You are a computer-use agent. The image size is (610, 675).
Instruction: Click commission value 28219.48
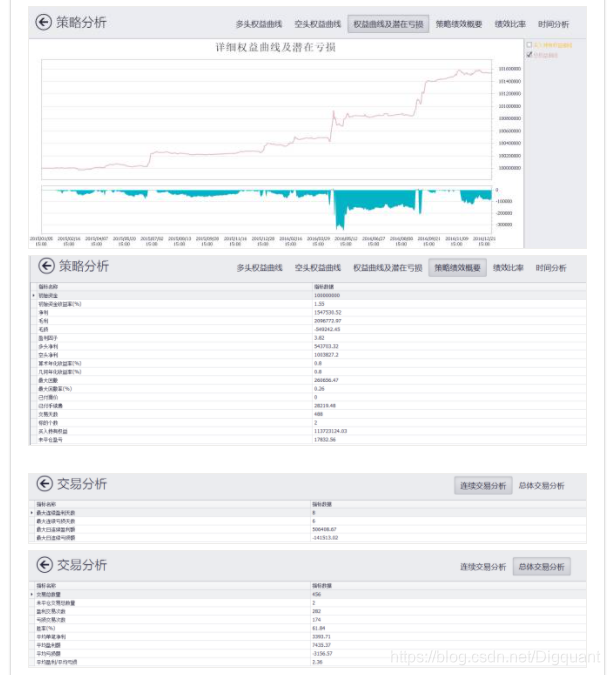tap(325, 406)
